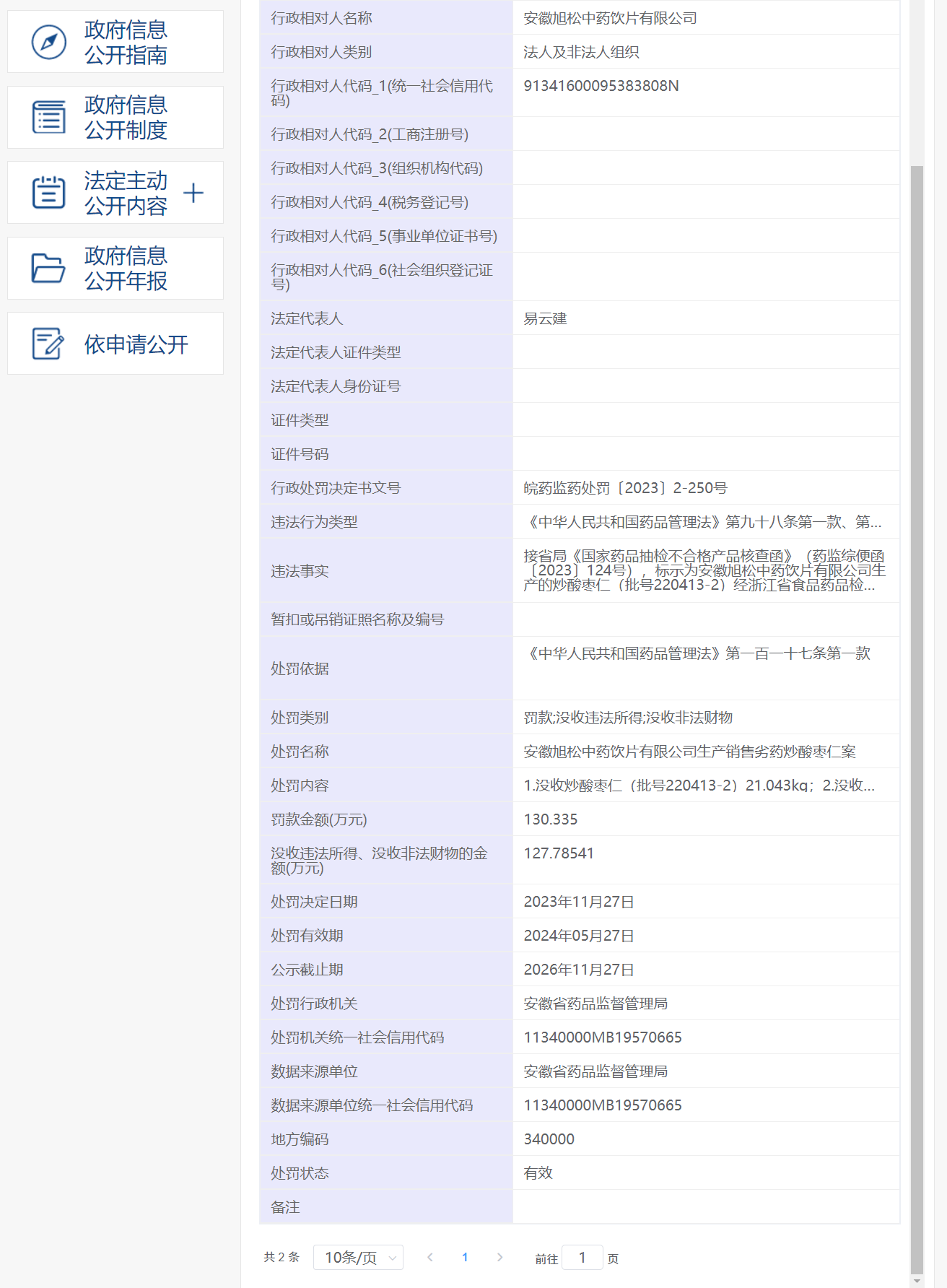Image resolution: width=947 pixels, height=1288 pixels.
Task: Click 处罚行政机关 value 安徽省药品监督管理局
Action: (x=595, y=1004)
